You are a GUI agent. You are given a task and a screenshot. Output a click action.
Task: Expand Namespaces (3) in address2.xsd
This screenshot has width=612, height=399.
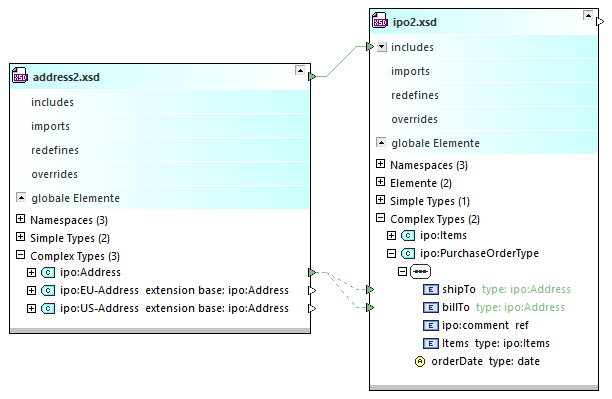coord(20,219)
